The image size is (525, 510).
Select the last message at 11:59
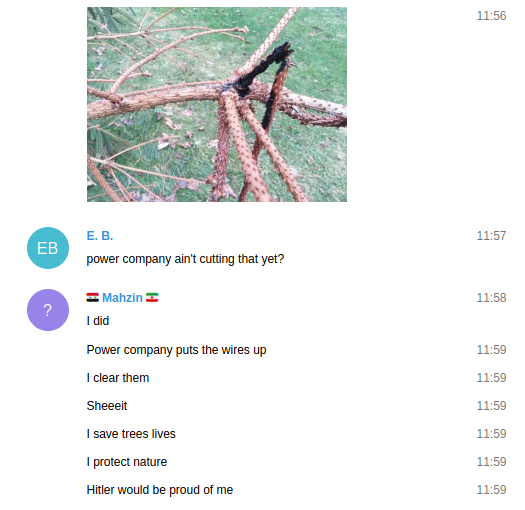pyautogui.click(x=160, y=490)
